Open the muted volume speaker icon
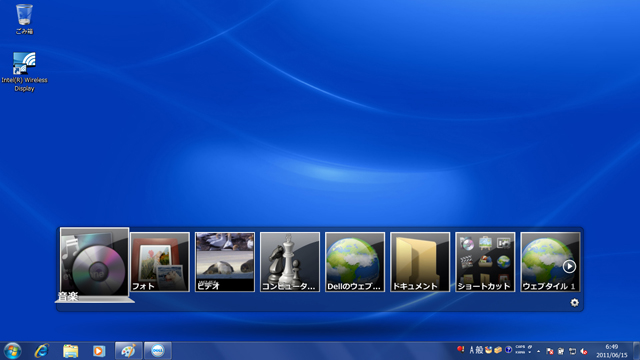The image size is (640, 360). (584, 351)
